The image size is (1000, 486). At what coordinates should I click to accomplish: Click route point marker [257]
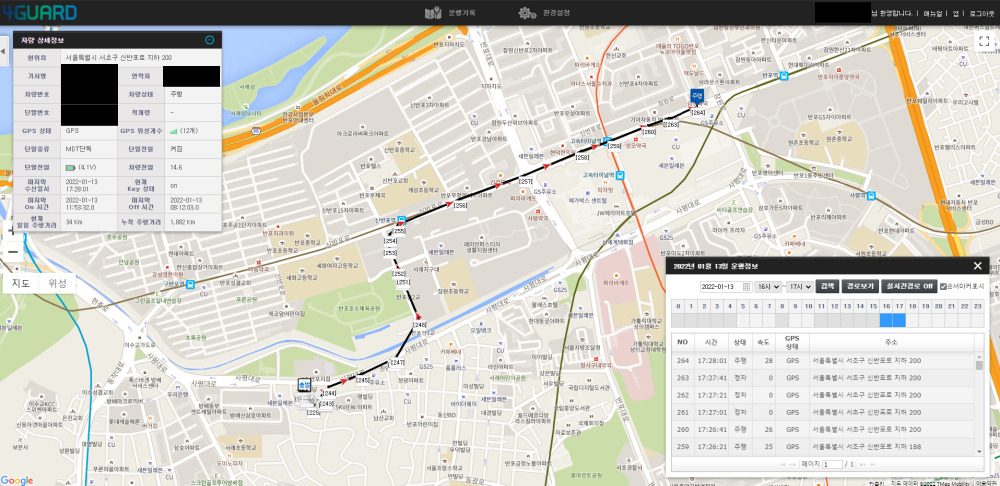[526, 182]
